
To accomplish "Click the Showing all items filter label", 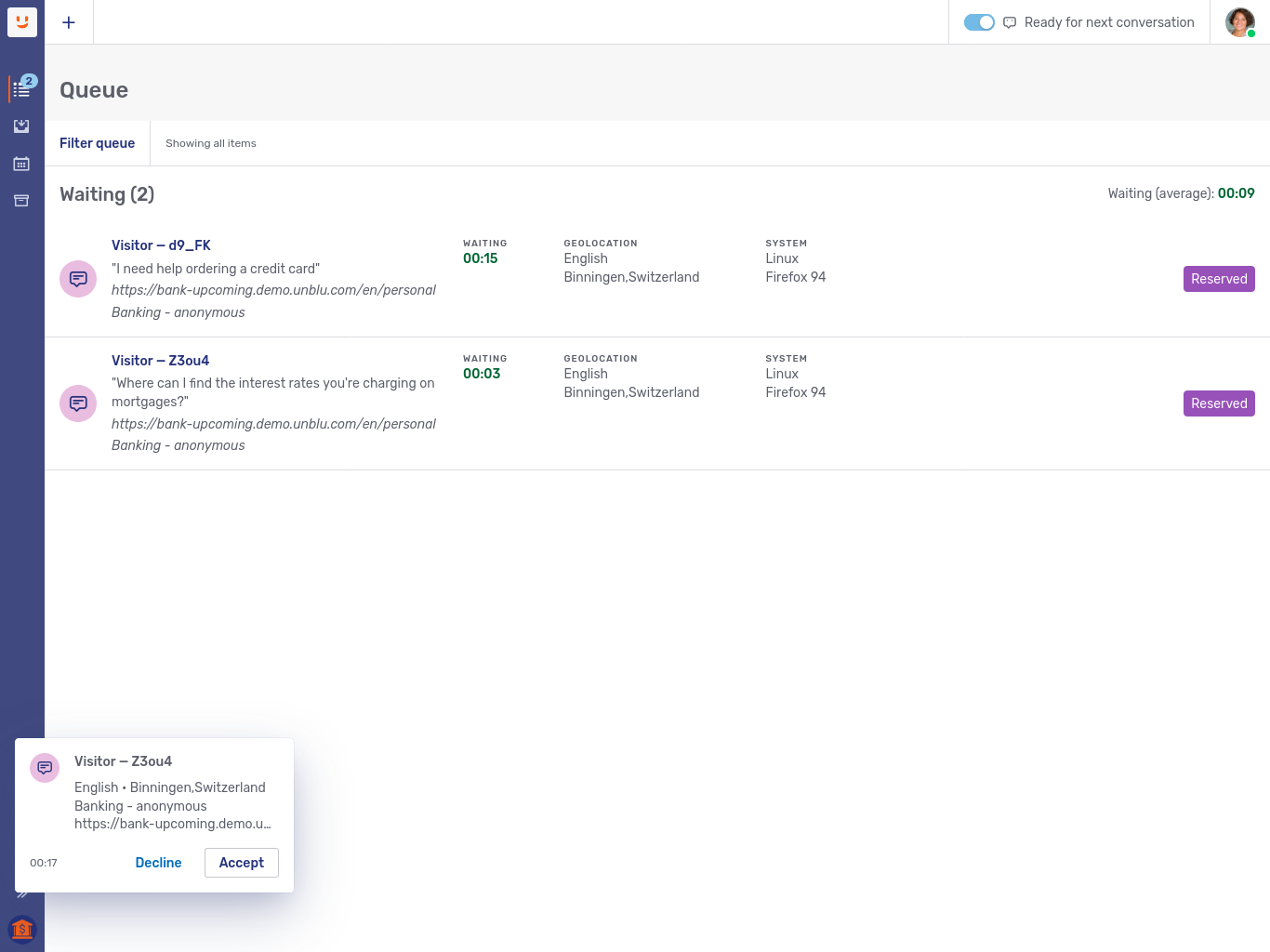I will pyautogui.click(x=210, y=143).
